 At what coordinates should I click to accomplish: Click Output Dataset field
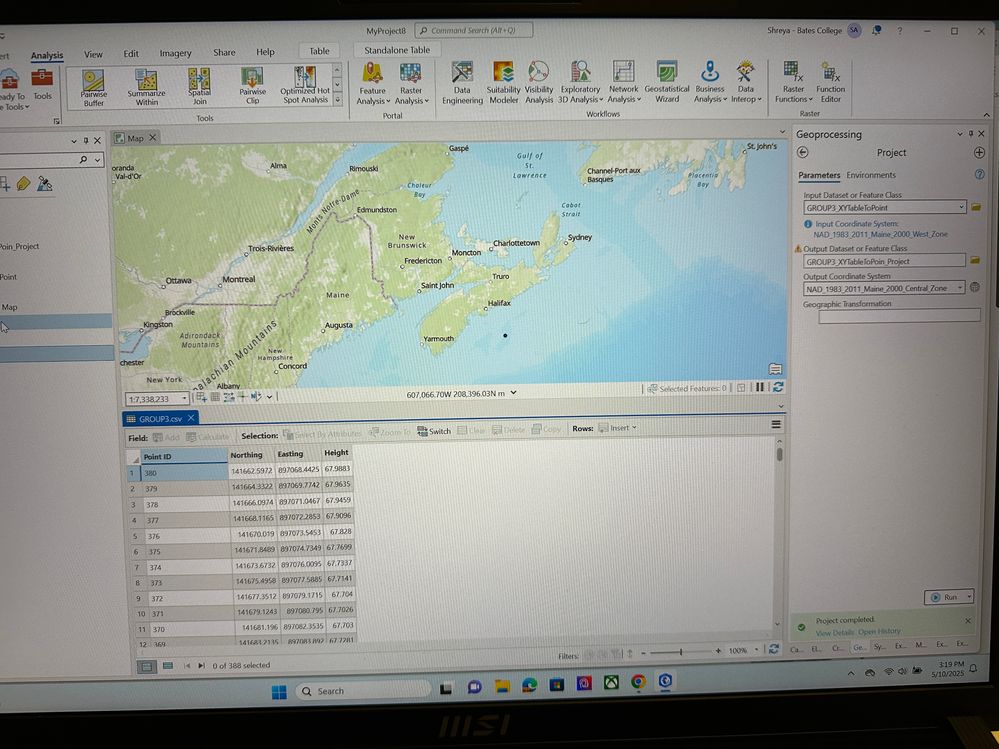884,261
